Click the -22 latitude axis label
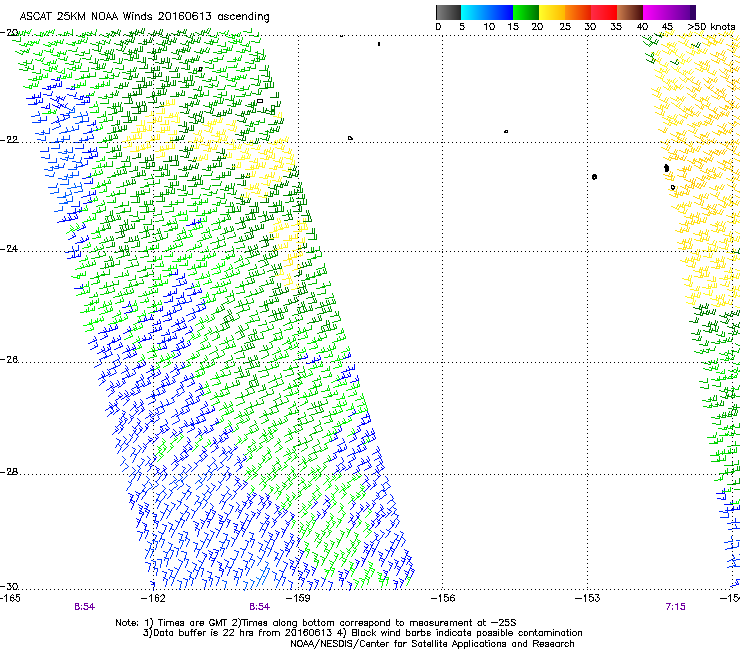This screenshot has height=650, width=740. [x=9, y=140]
